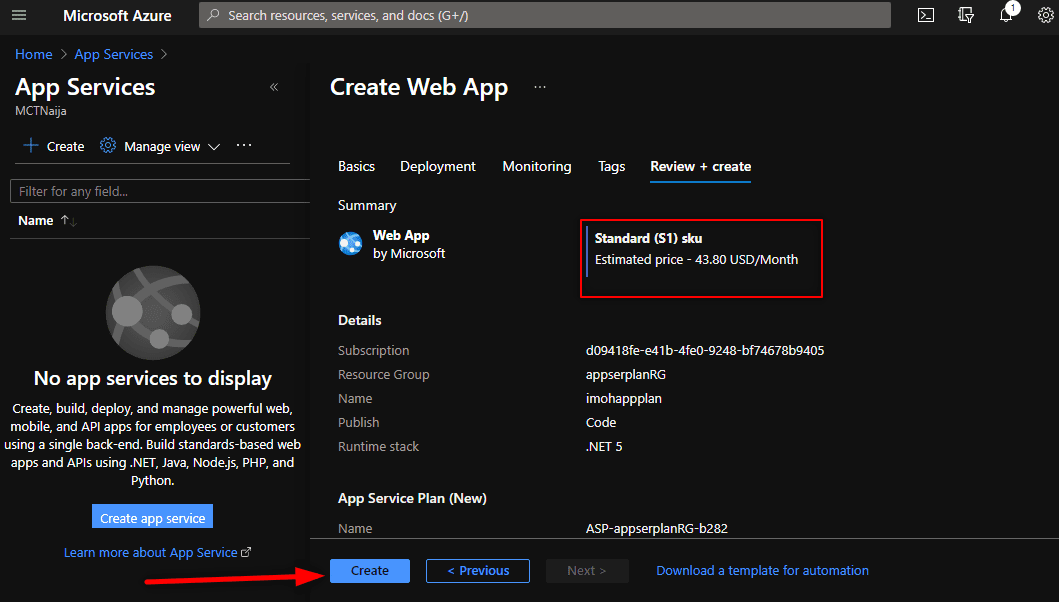
Task: Click Create app service button
Action: tap(153, 518)
